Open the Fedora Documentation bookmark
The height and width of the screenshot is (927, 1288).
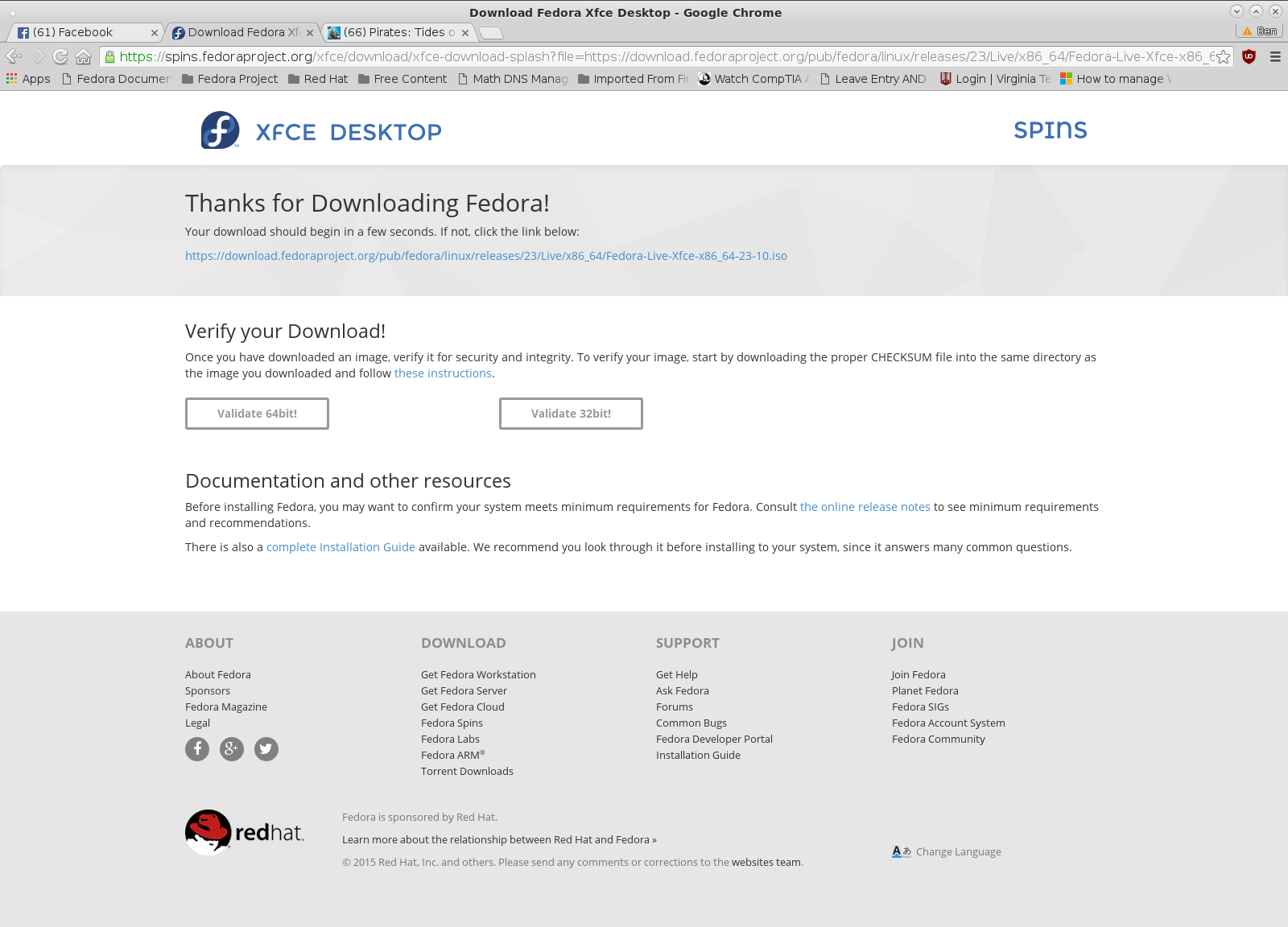tap(117, 79)
